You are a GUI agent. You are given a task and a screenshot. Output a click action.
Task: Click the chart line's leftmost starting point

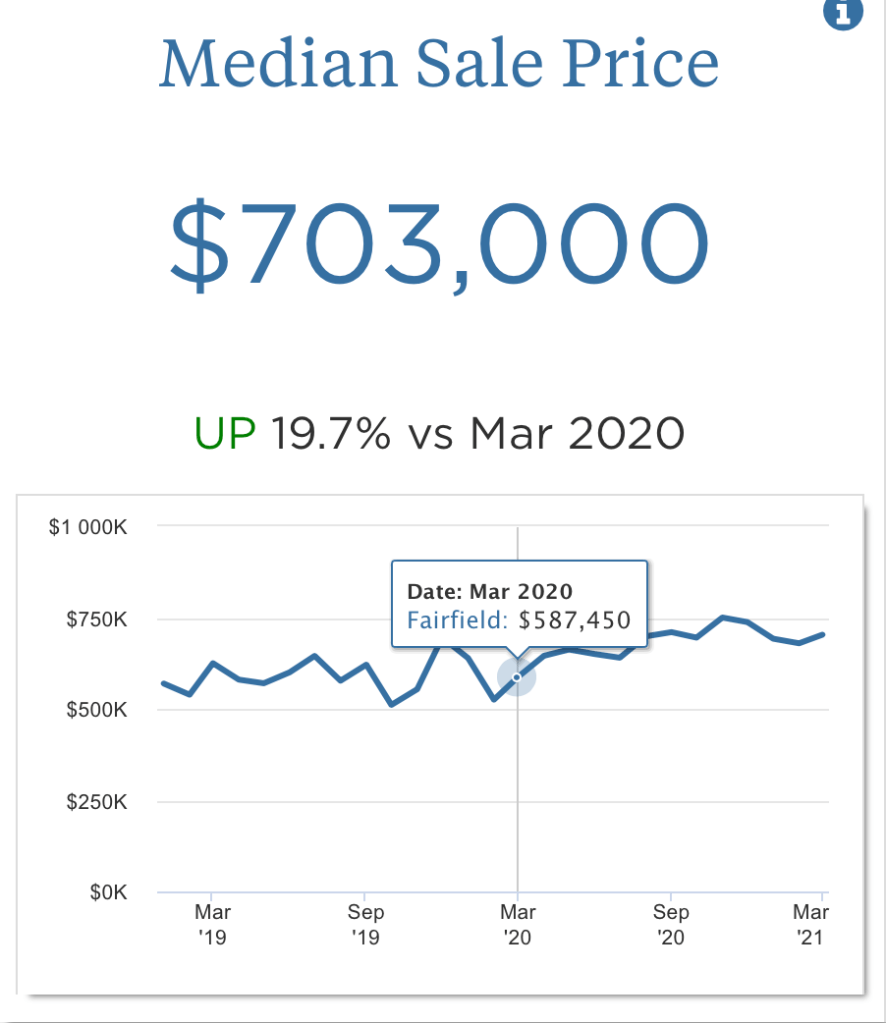coord(163,683)
